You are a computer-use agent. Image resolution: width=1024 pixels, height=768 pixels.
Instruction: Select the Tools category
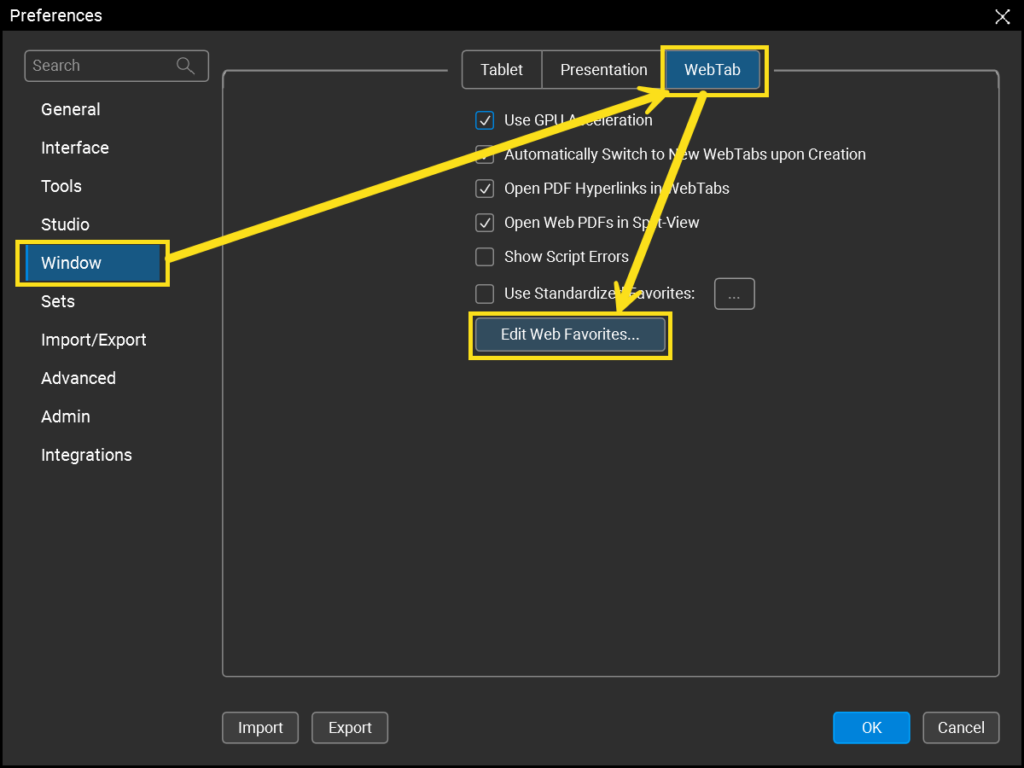61,186
